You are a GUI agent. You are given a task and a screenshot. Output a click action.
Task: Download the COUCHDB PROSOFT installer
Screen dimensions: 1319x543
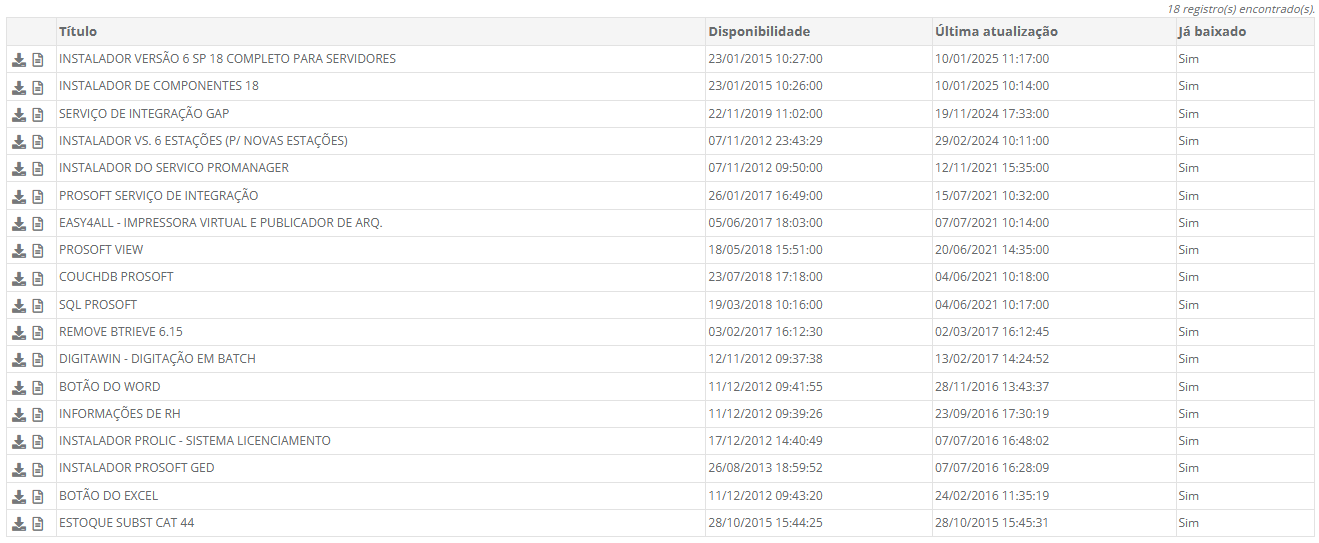click(19, 277)
